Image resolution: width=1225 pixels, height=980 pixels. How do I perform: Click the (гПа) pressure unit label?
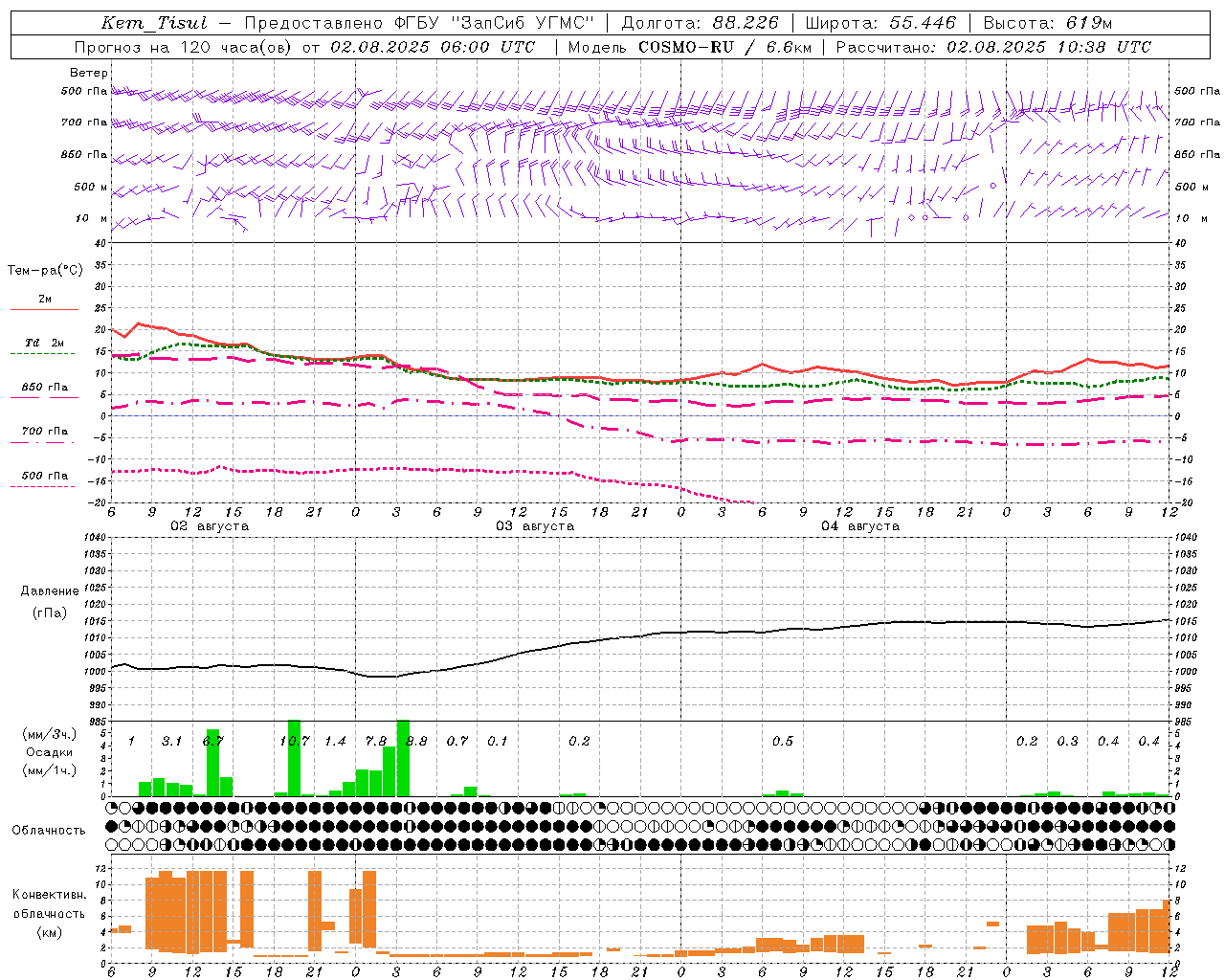(x=50, y=612)
